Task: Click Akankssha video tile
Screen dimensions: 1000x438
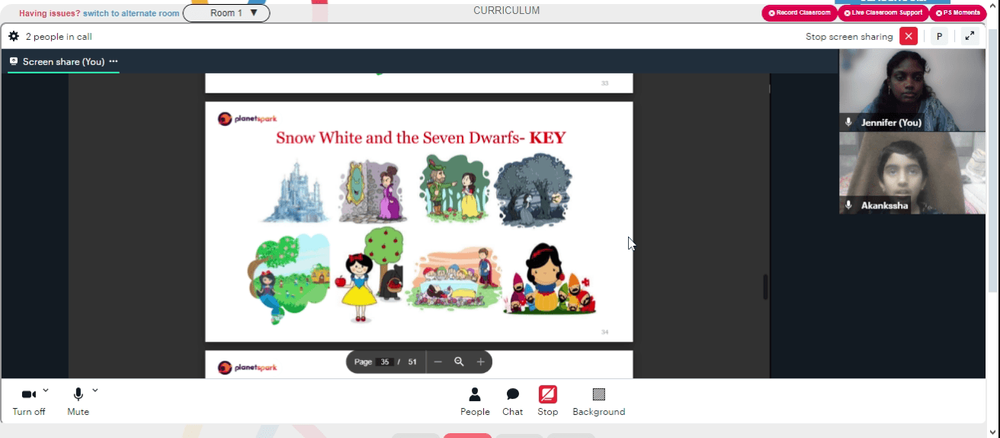Action: point(912,173)
